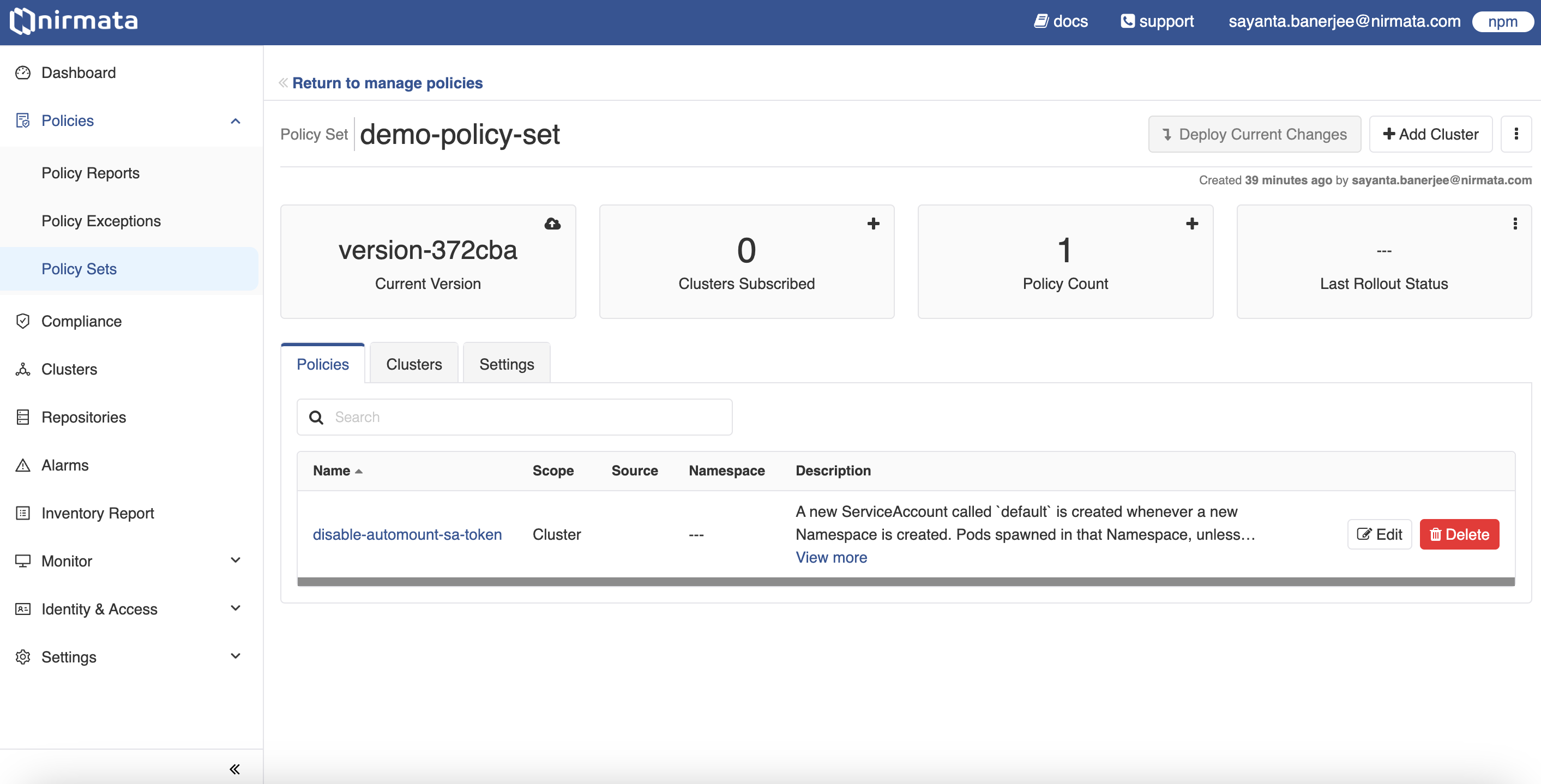The width and height of the screenshot is (1541, 784).
Task: Switch to the Settings tab
Action: point(507,364)
